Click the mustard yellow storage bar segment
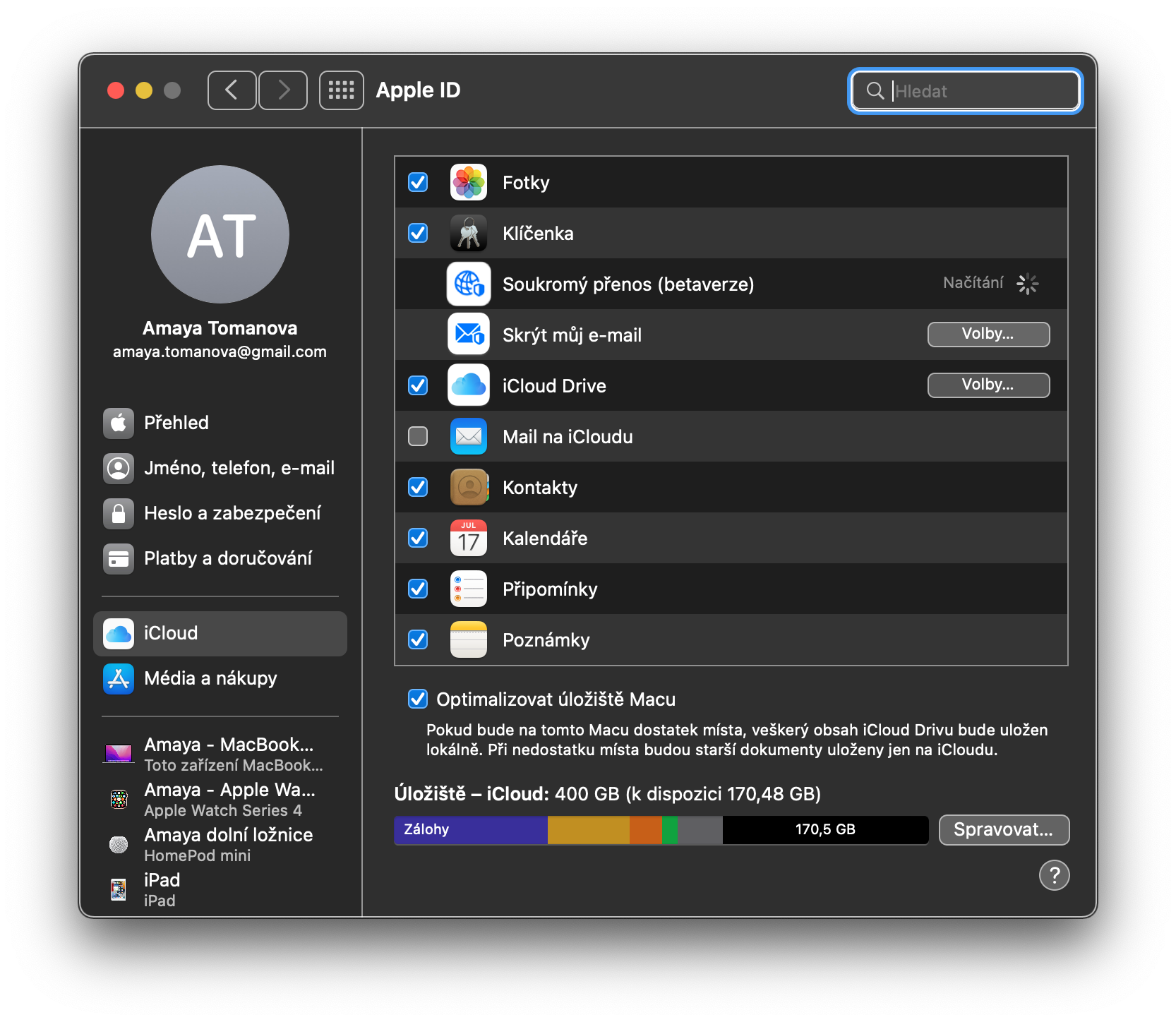Screen dimensions: 1176x1022 click(x=589, y=830)
